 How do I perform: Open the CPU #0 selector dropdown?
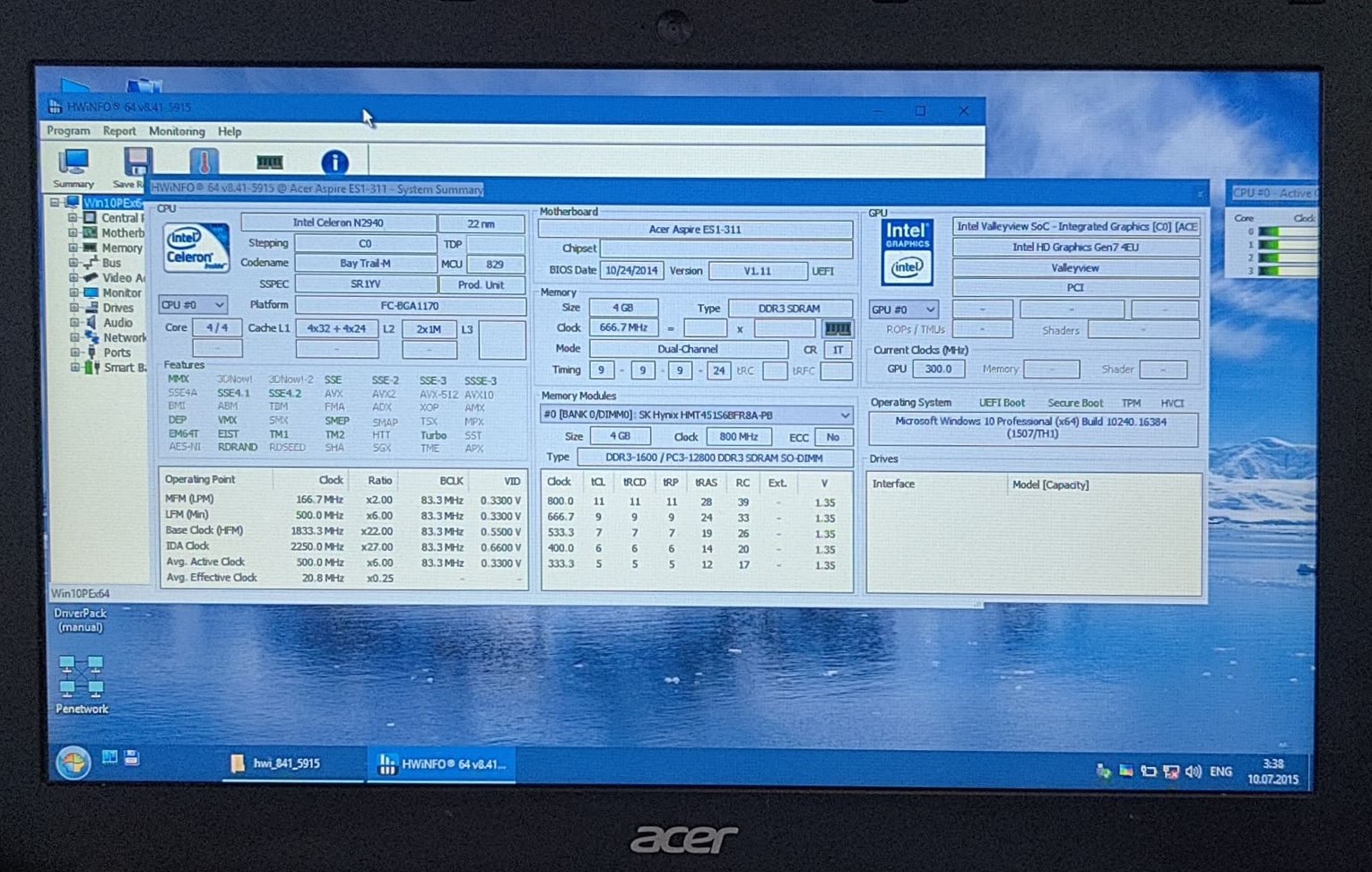point(192,305)
